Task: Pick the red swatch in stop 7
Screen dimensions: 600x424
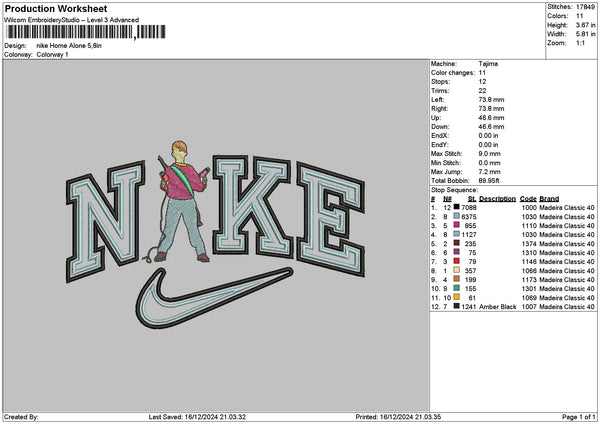Action: tap(457, 261)
